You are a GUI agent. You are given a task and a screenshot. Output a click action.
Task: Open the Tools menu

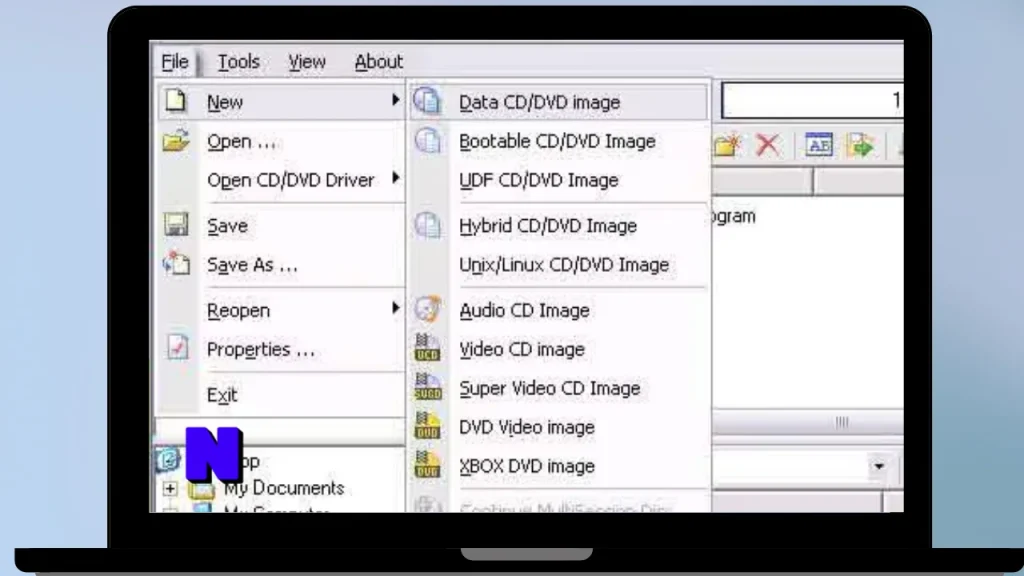pos(238,62)
